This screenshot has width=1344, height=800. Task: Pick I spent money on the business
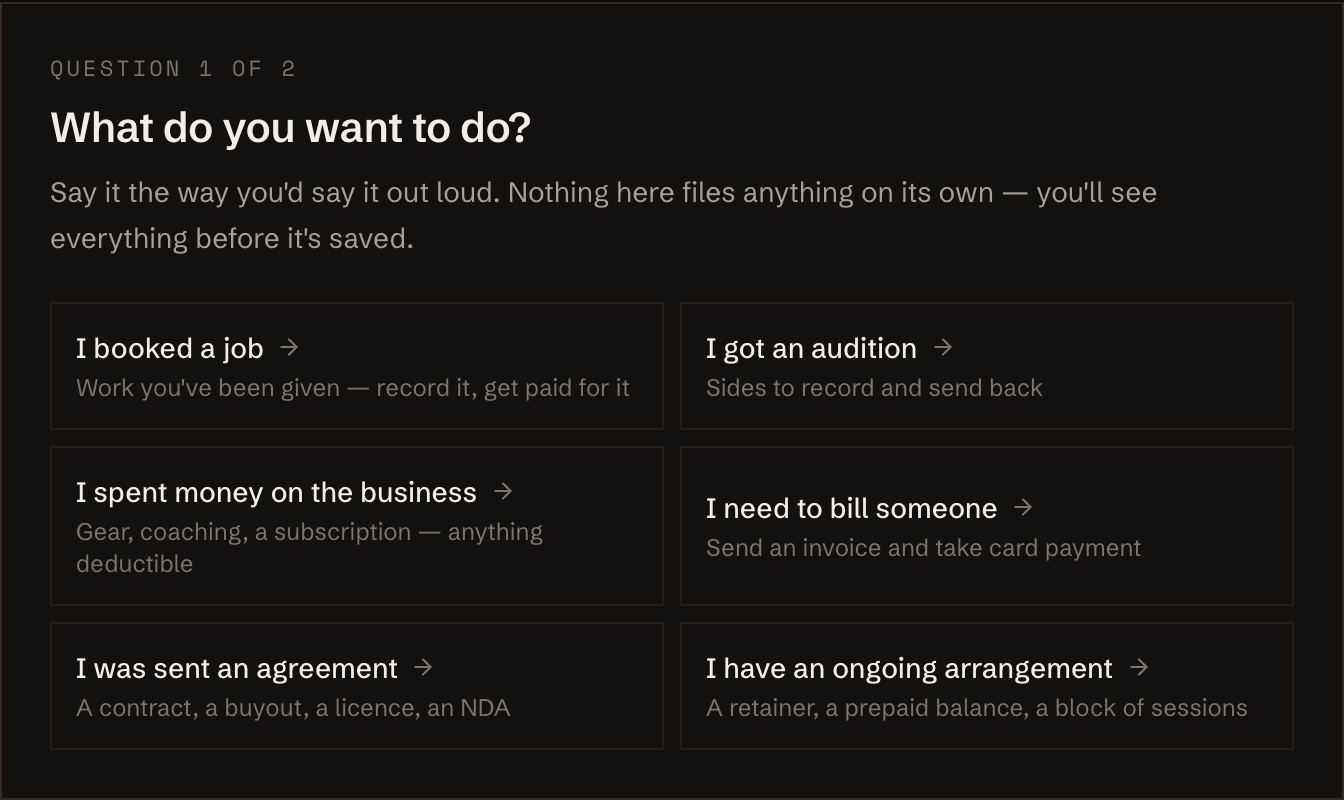[357, 526]
